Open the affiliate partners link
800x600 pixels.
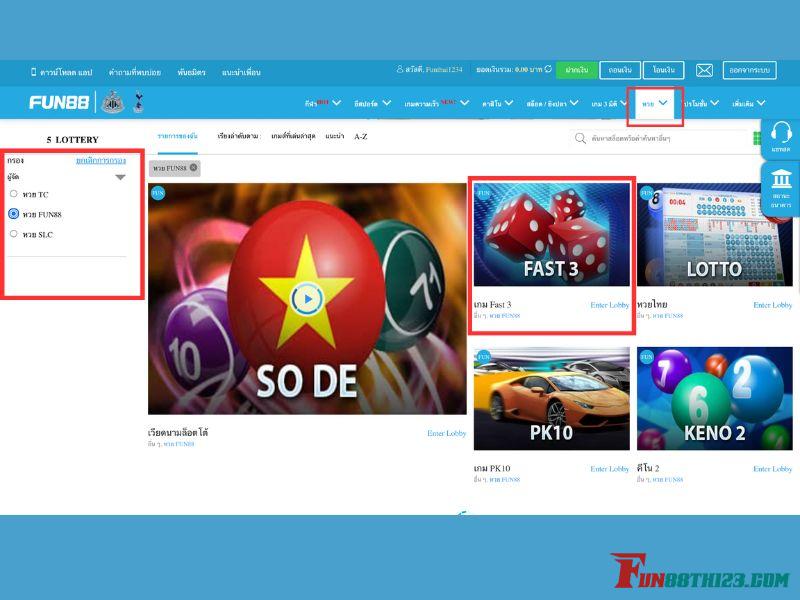click(x=191, y=72)
